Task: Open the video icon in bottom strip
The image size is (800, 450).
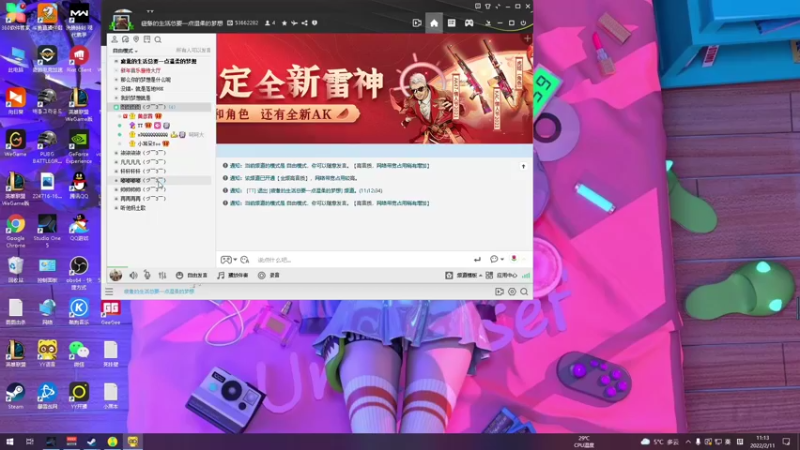Action: pos(499,292)
